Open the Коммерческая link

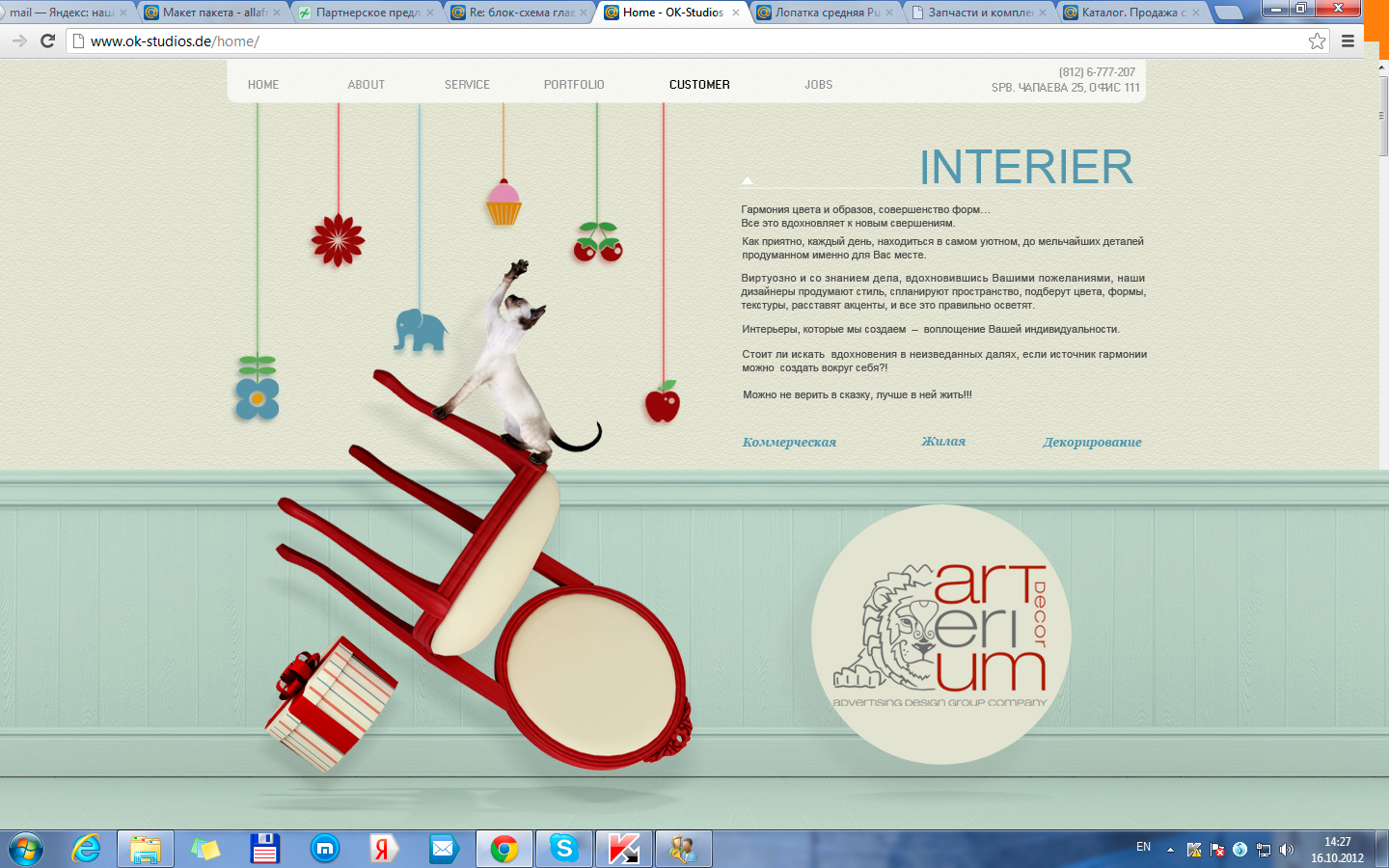[789, 442]
